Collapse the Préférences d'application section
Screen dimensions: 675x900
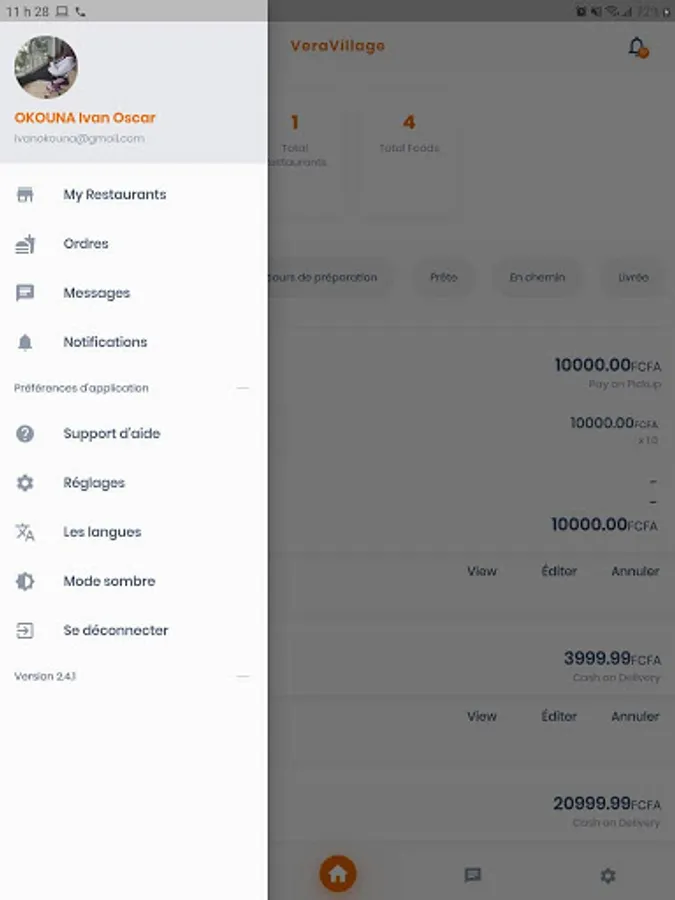(243, 388)
